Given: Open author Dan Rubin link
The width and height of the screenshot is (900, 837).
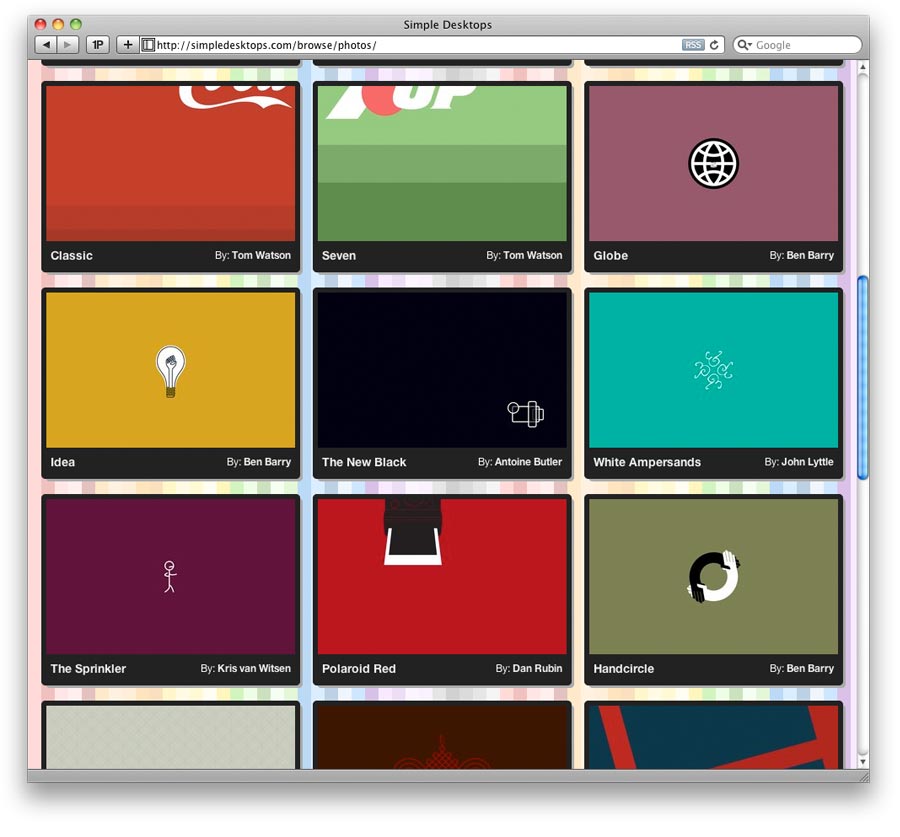Looking at the screenshot, I should click(x=537, y=669).
